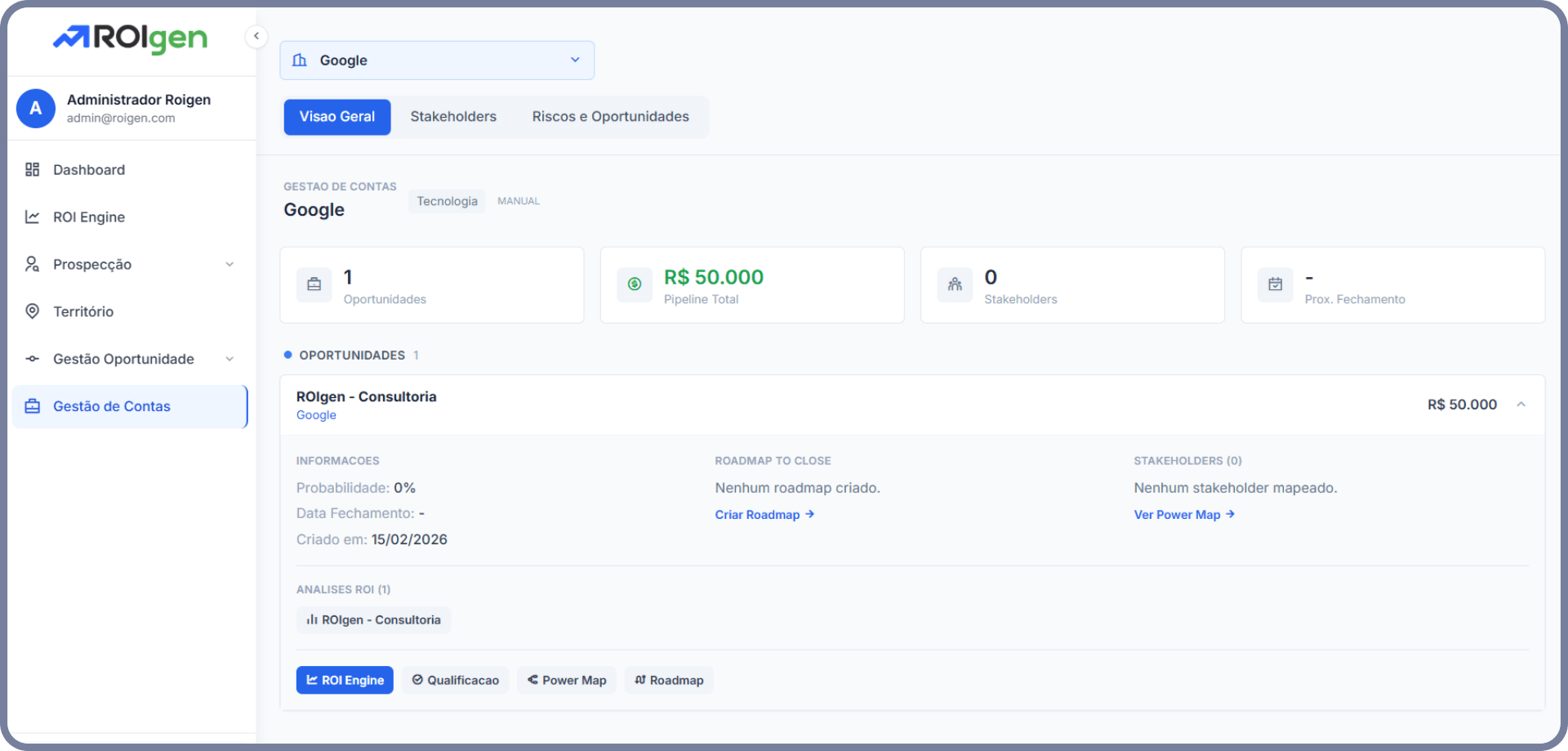Click the Gestão de Contas briefcase icon

pos(33,406)
